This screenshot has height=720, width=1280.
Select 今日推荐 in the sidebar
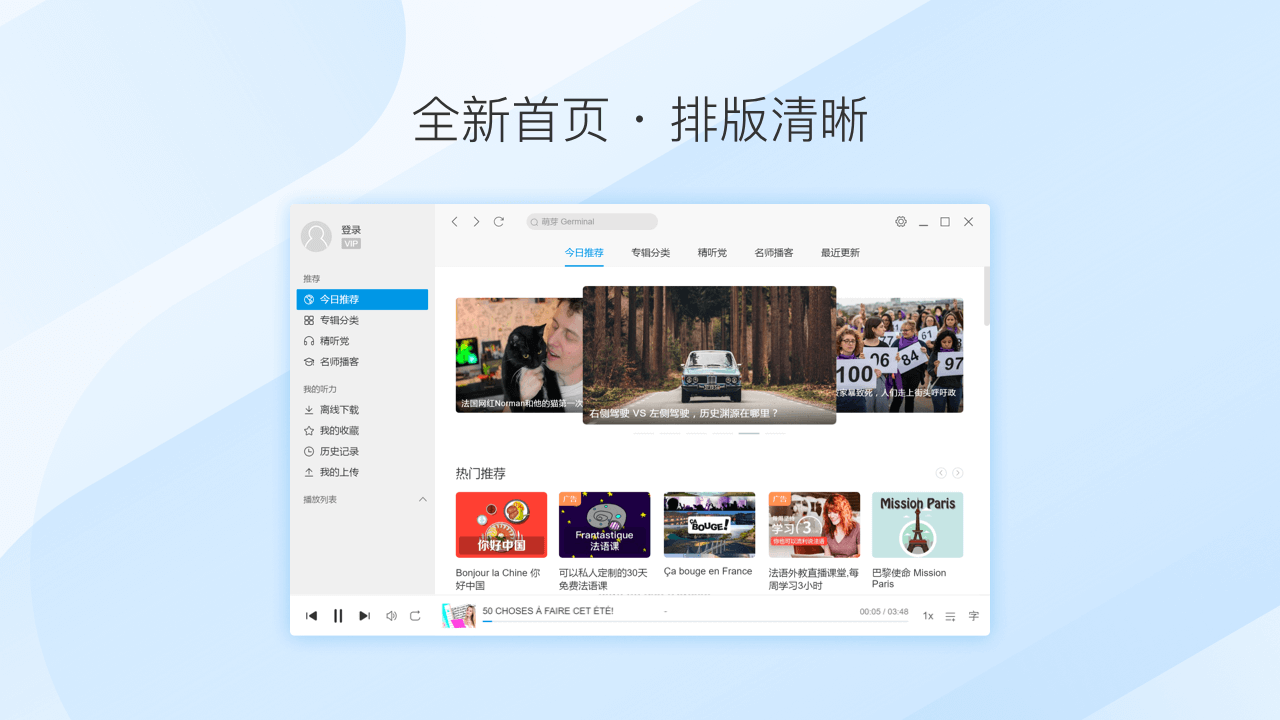click(x=362, y=299)
